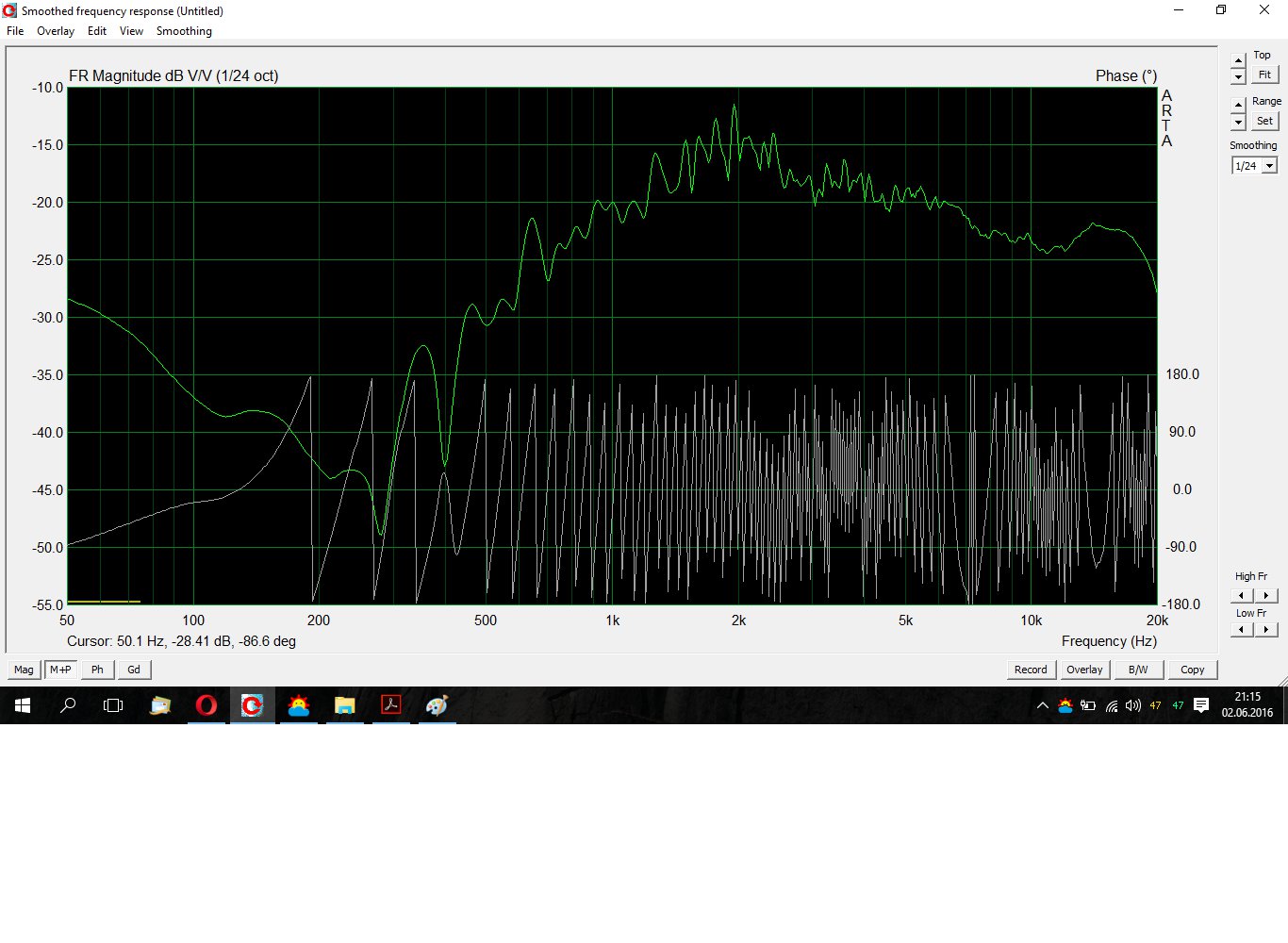The image size is (1288, 943).
Task: Open File Explorer from taskbar
Action: tap(345, 705)
